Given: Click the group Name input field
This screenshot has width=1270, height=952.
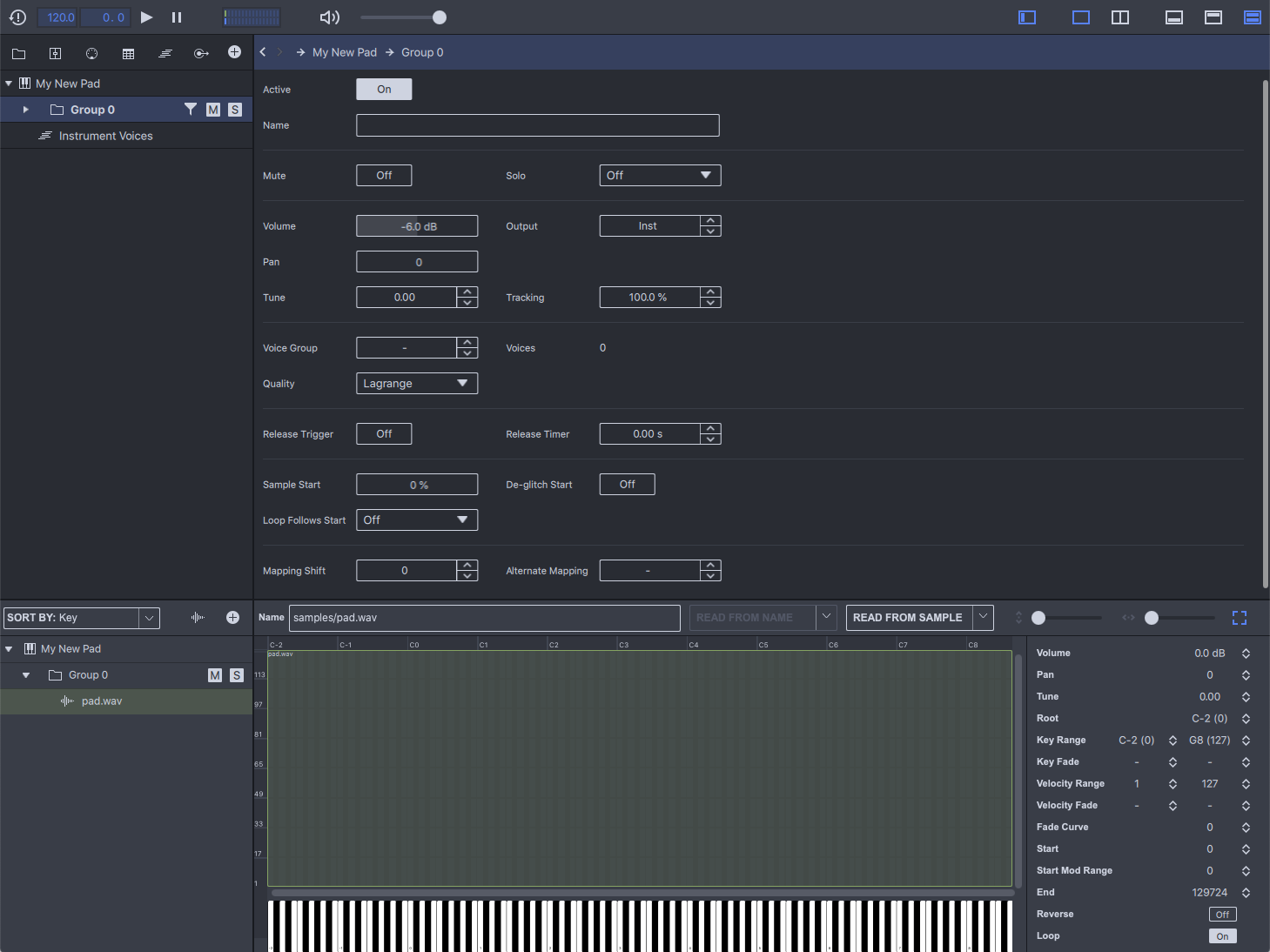Looking at the screenshot, I should 538,125.
